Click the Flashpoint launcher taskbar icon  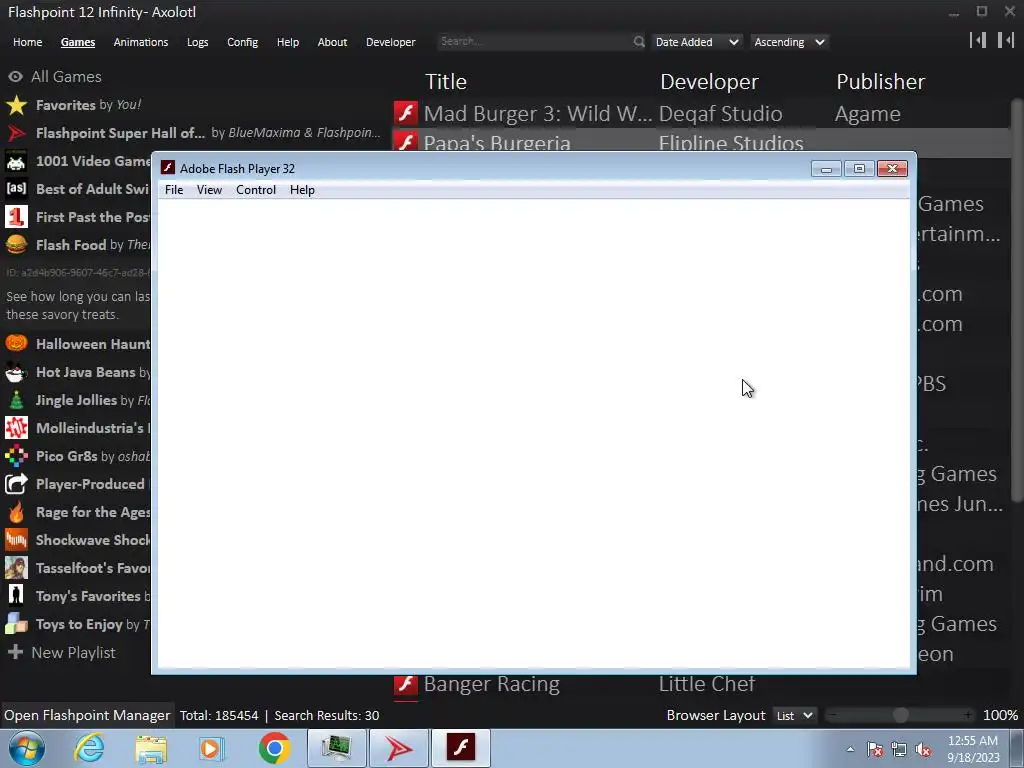pyautogui.click(x=399, y=748)
